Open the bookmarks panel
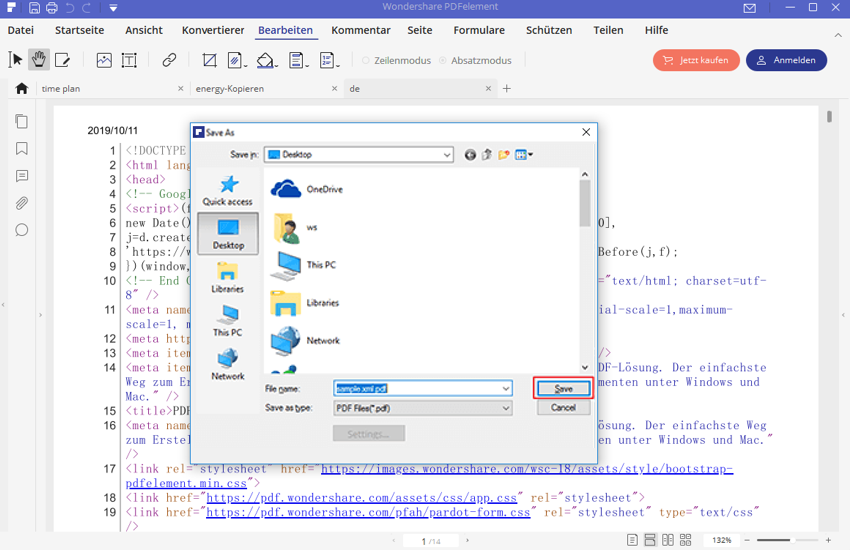The height and width of the screenshot is (550, 850). [22, 148]
